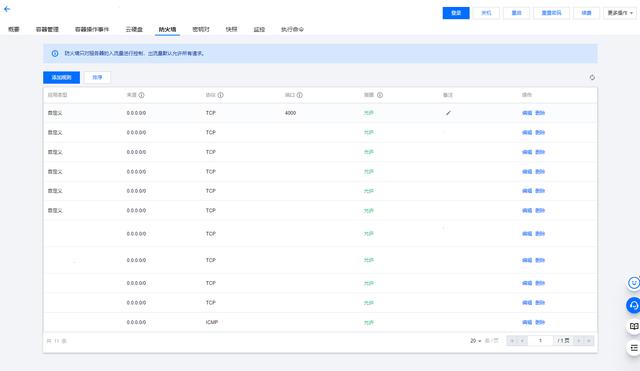
Task: Show info for the 来源 column
Action: (x=141, y=95)
